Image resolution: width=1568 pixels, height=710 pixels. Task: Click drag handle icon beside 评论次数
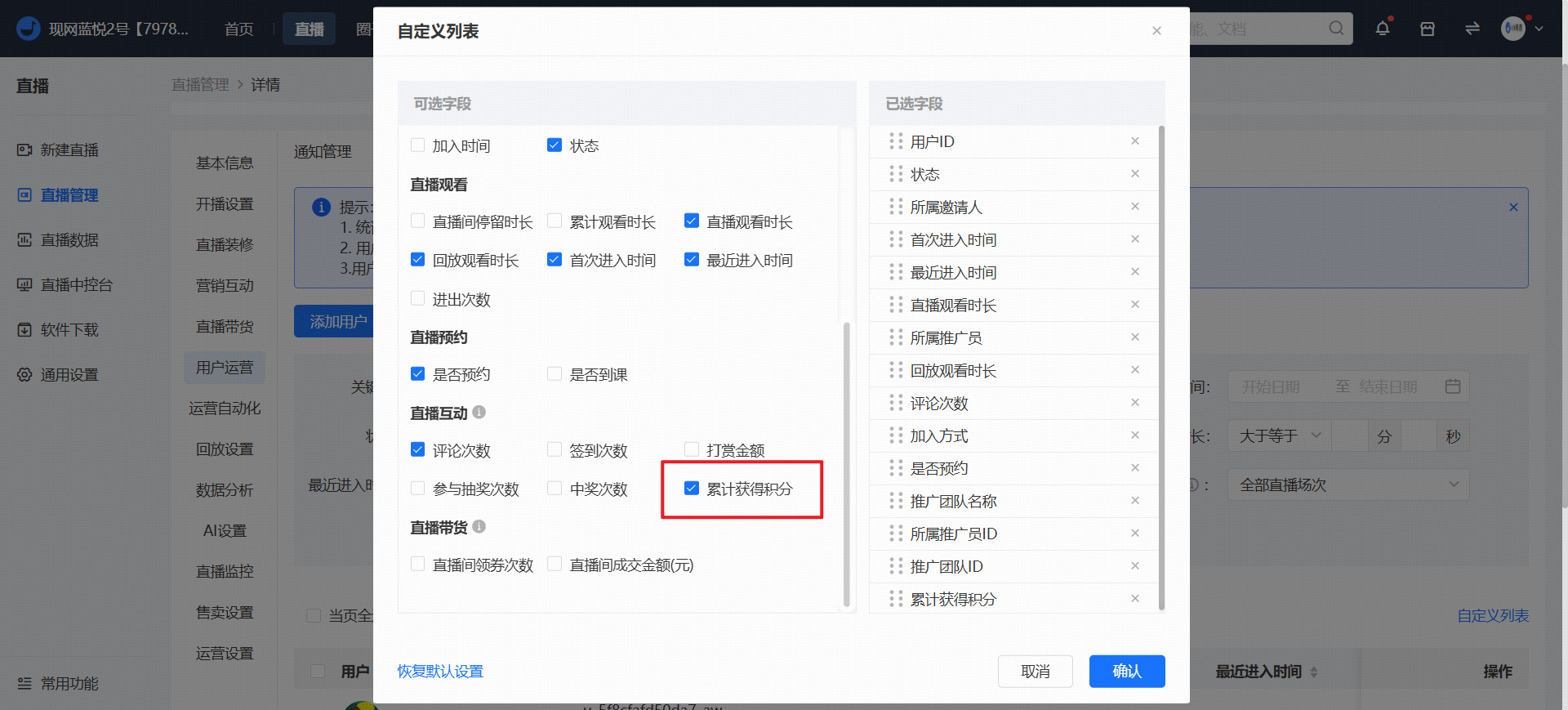(896, 403)
